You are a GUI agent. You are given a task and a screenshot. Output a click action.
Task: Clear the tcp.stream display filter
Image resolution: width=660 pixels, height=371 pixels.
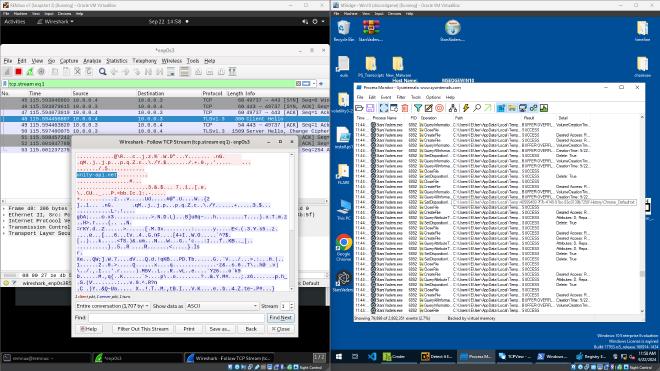[298, 84]
